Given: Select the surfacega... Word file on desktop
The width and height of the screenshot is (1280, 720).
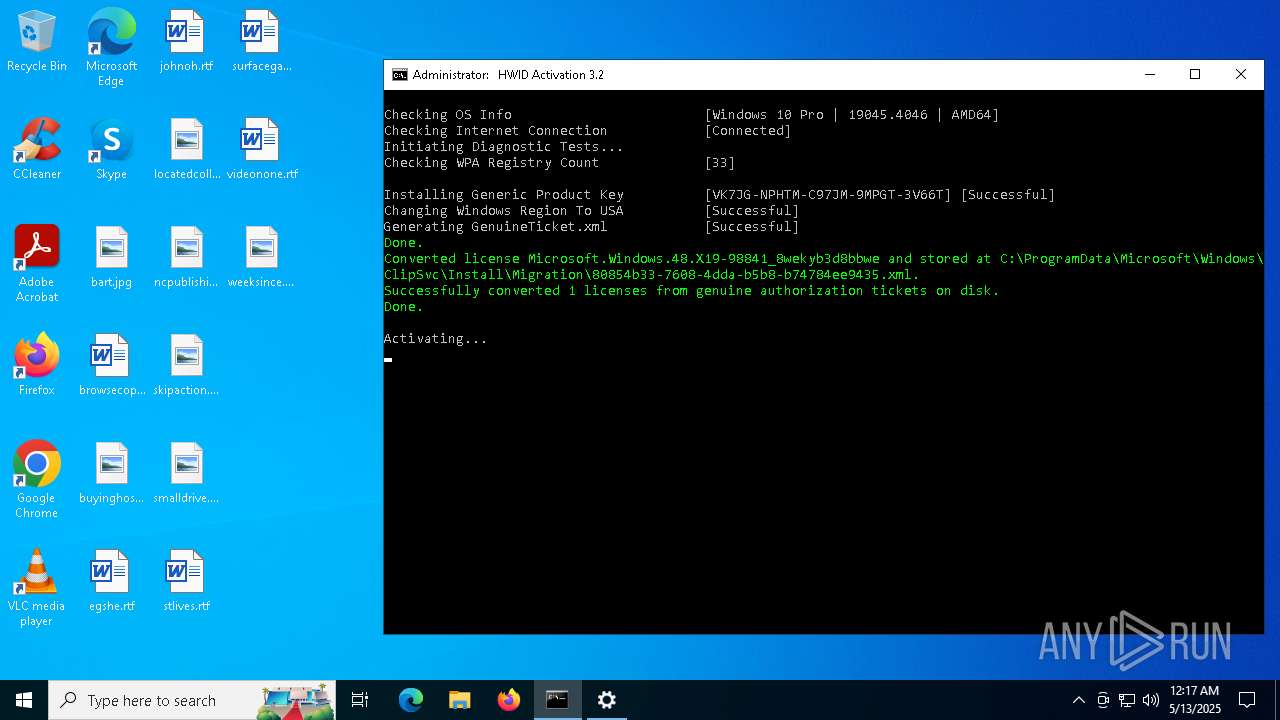Looking at the screenshot, I should (261, 42).
